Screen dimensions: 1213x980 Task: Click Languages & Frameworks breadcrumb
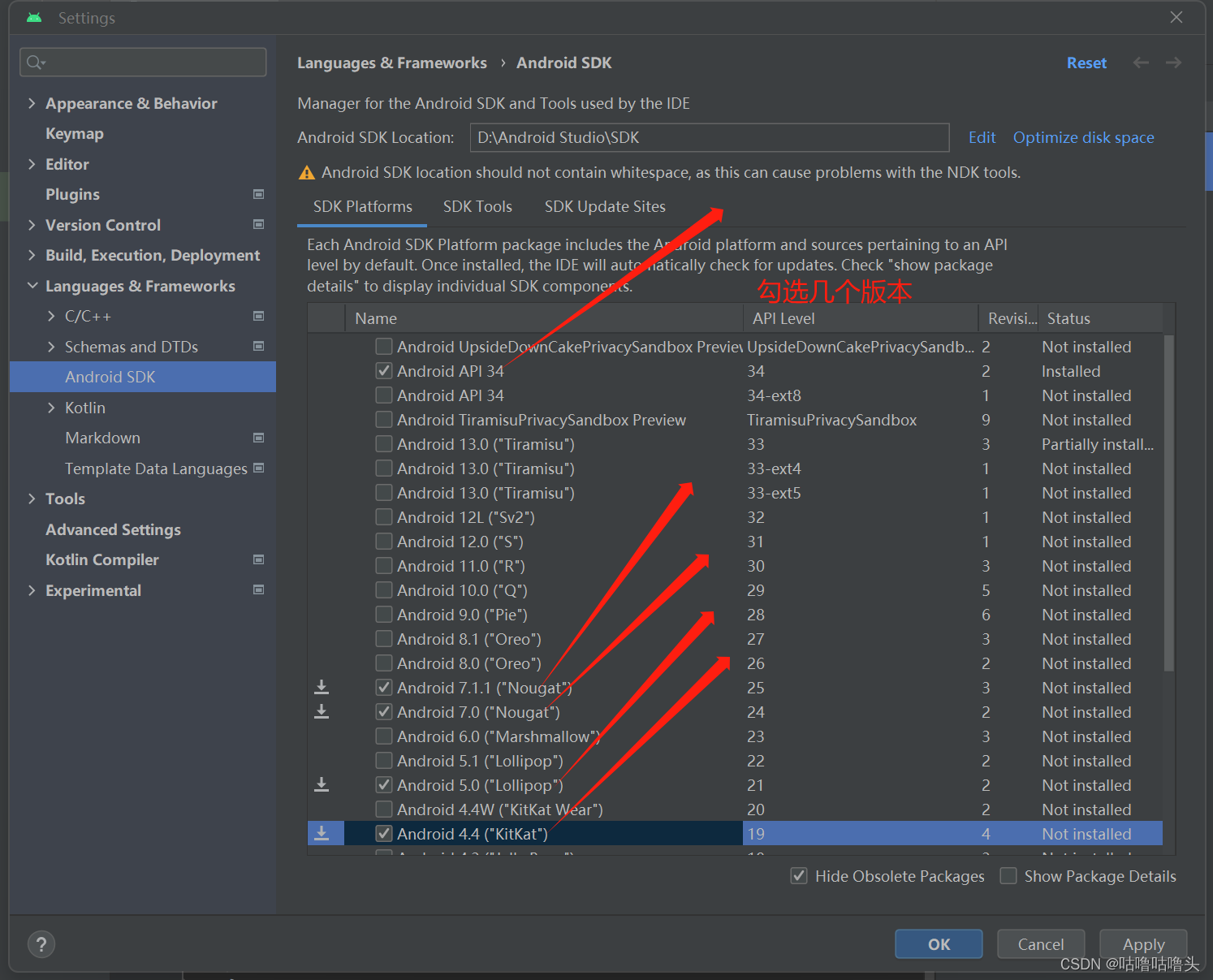click(x=392, y=63)
